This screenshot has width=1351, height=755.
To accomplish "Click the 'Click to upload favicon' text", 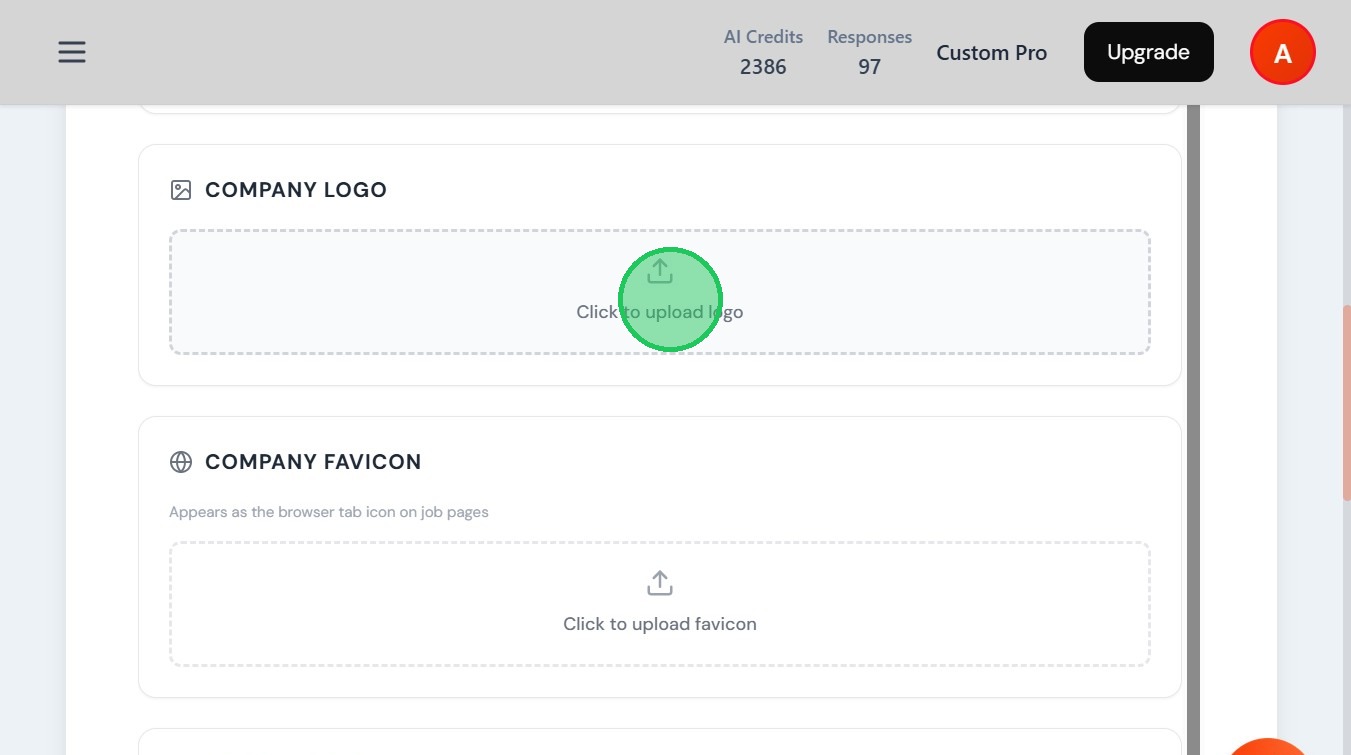I will (x=660, y=624).
